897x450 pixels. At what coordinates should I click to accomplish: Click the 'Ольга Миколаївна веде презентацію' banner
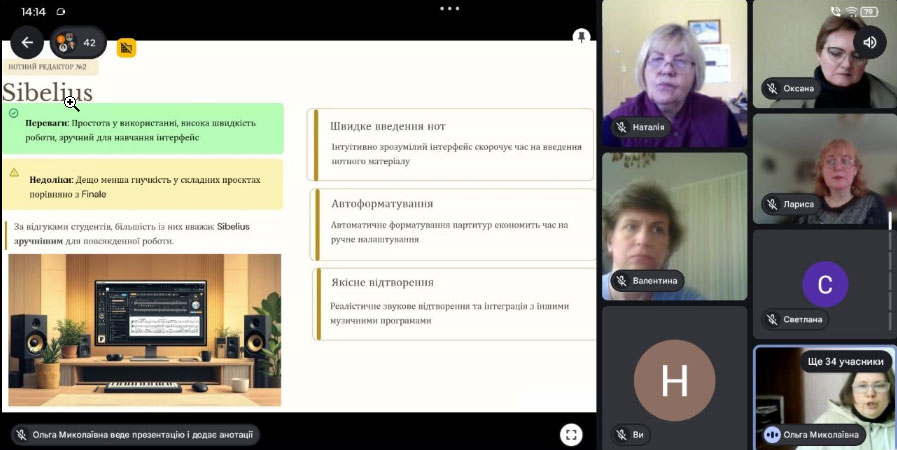pyautogui.click(x=135, y=435)
